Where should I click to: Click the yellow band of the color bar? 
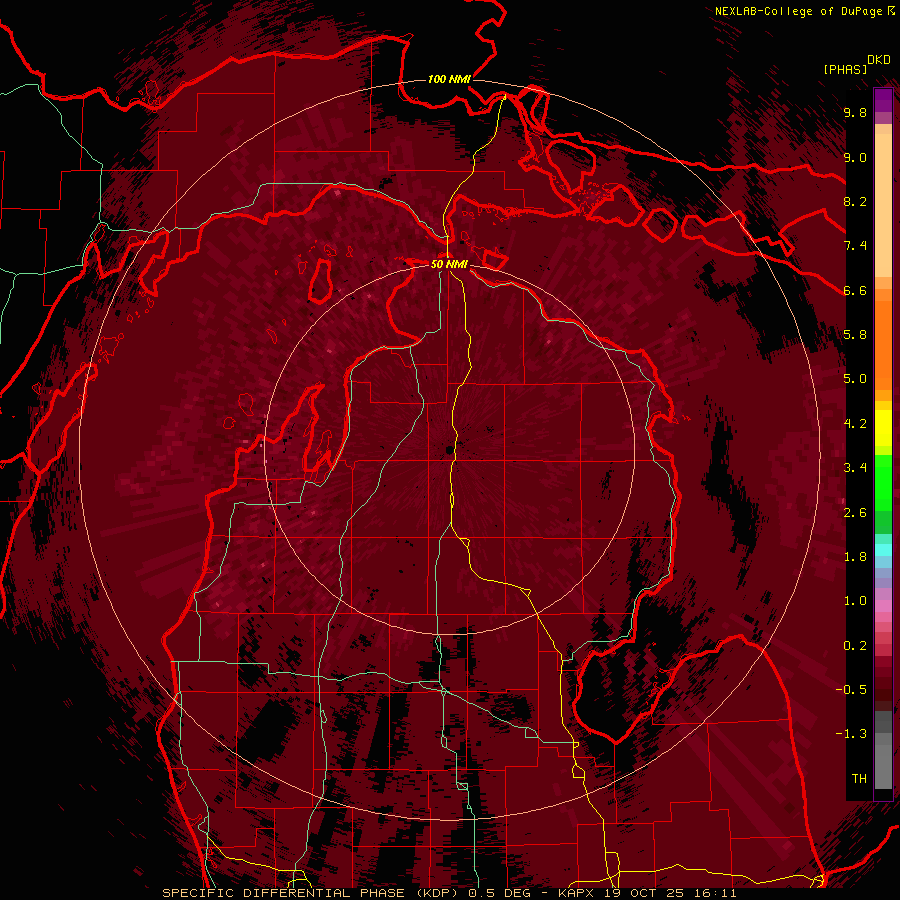pos(883,428)
